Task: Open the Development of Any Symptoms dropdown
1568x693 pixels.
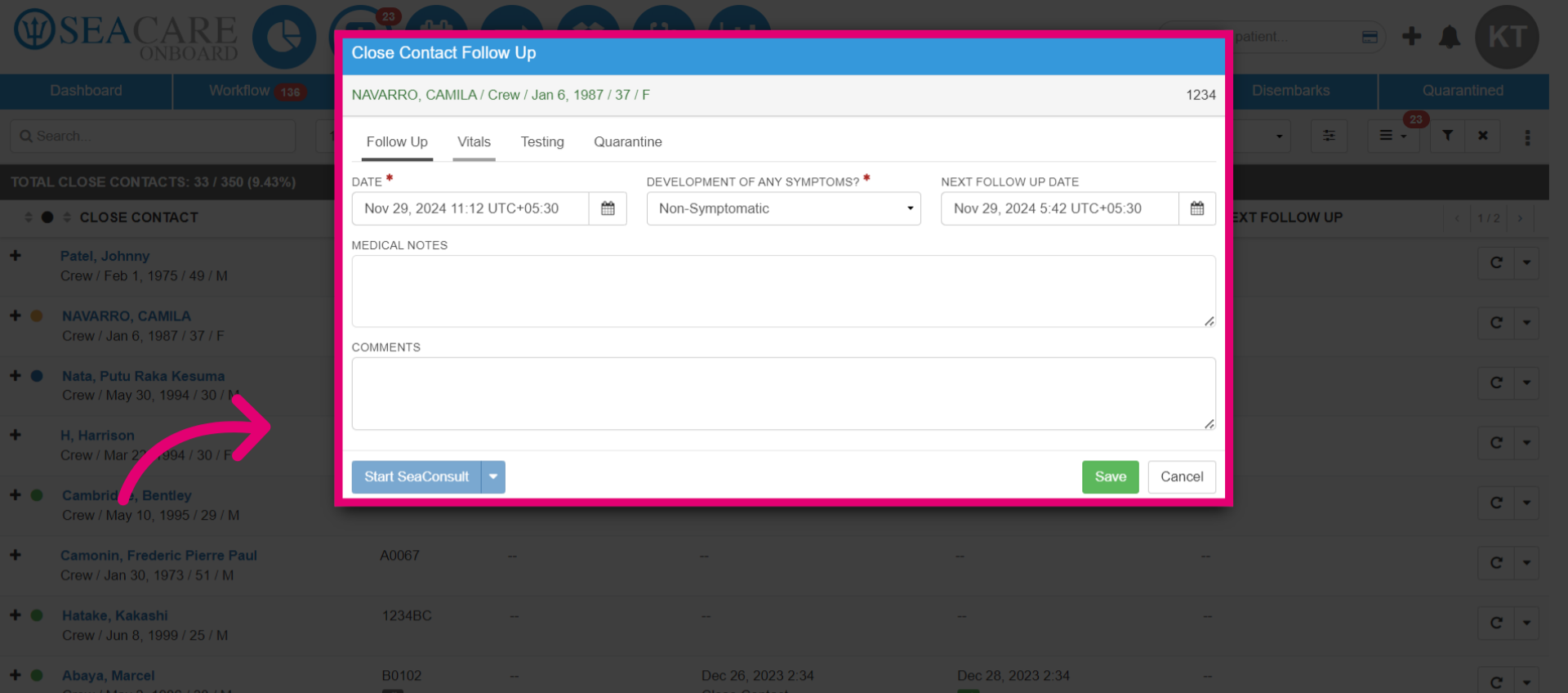Action: 783,208
